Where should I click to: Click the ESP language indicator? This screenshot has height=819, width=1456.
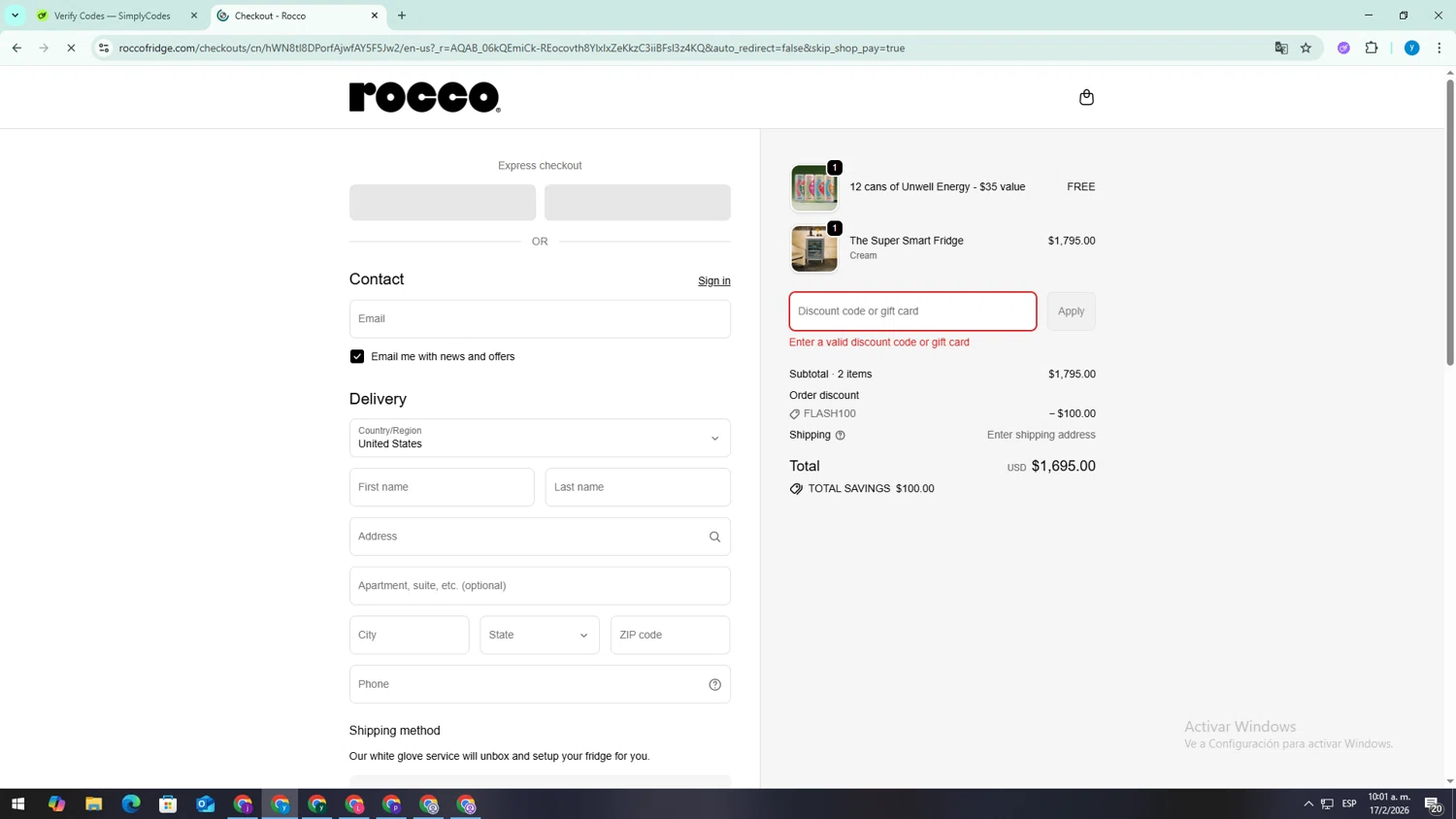(1349, 804)
